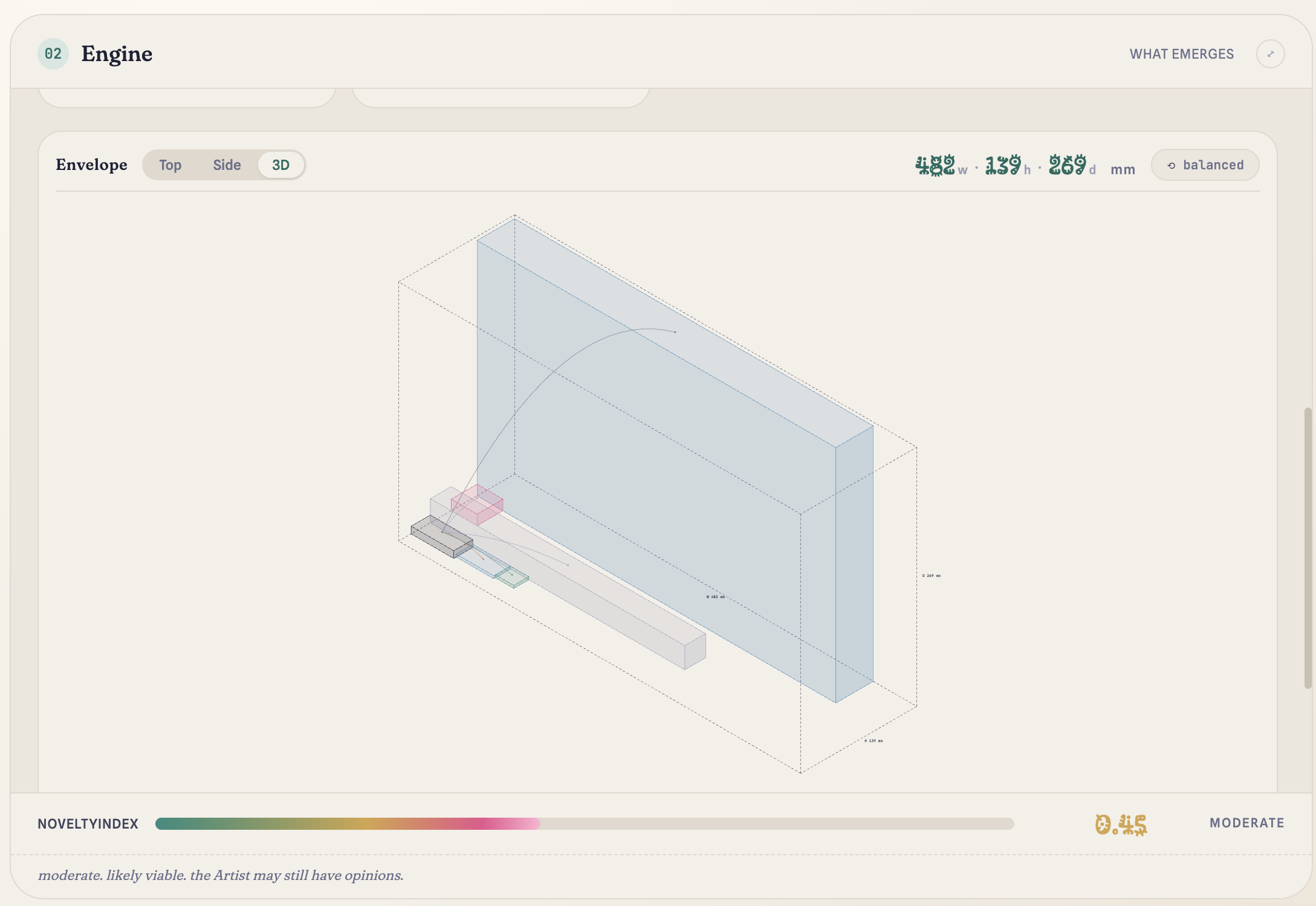Click the expand arrows icon near WHAT EMERGES

1271,54
